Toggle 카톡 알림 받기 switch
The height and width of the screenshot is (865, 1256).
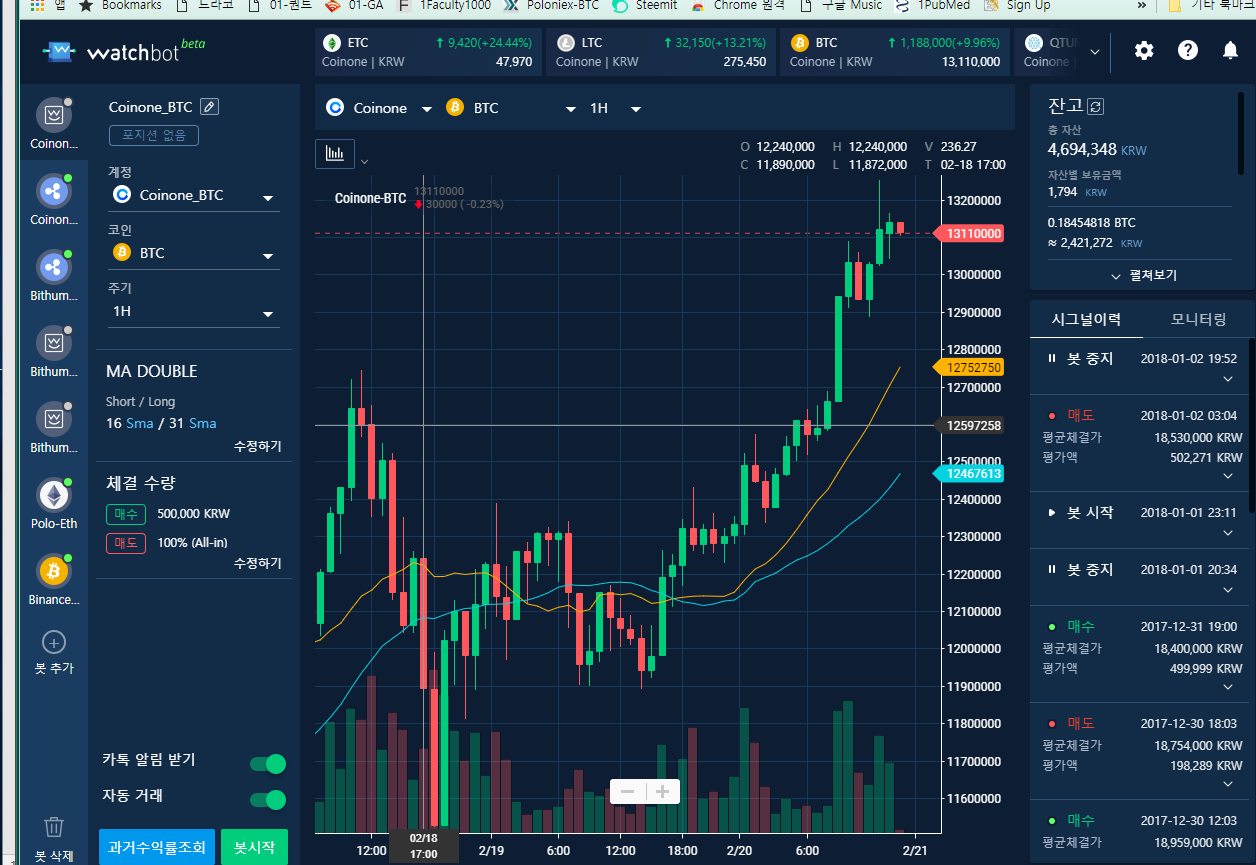coord(268,764)
